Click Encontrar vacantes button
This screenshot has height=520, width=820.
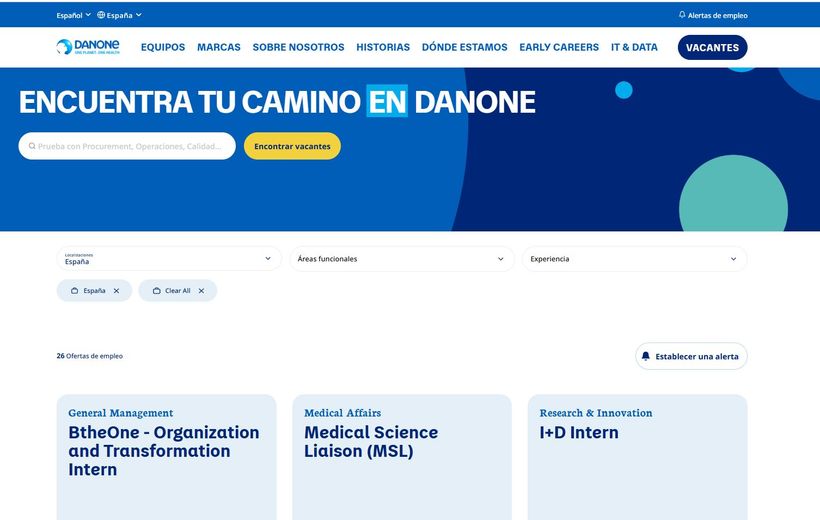click(292, 146)
